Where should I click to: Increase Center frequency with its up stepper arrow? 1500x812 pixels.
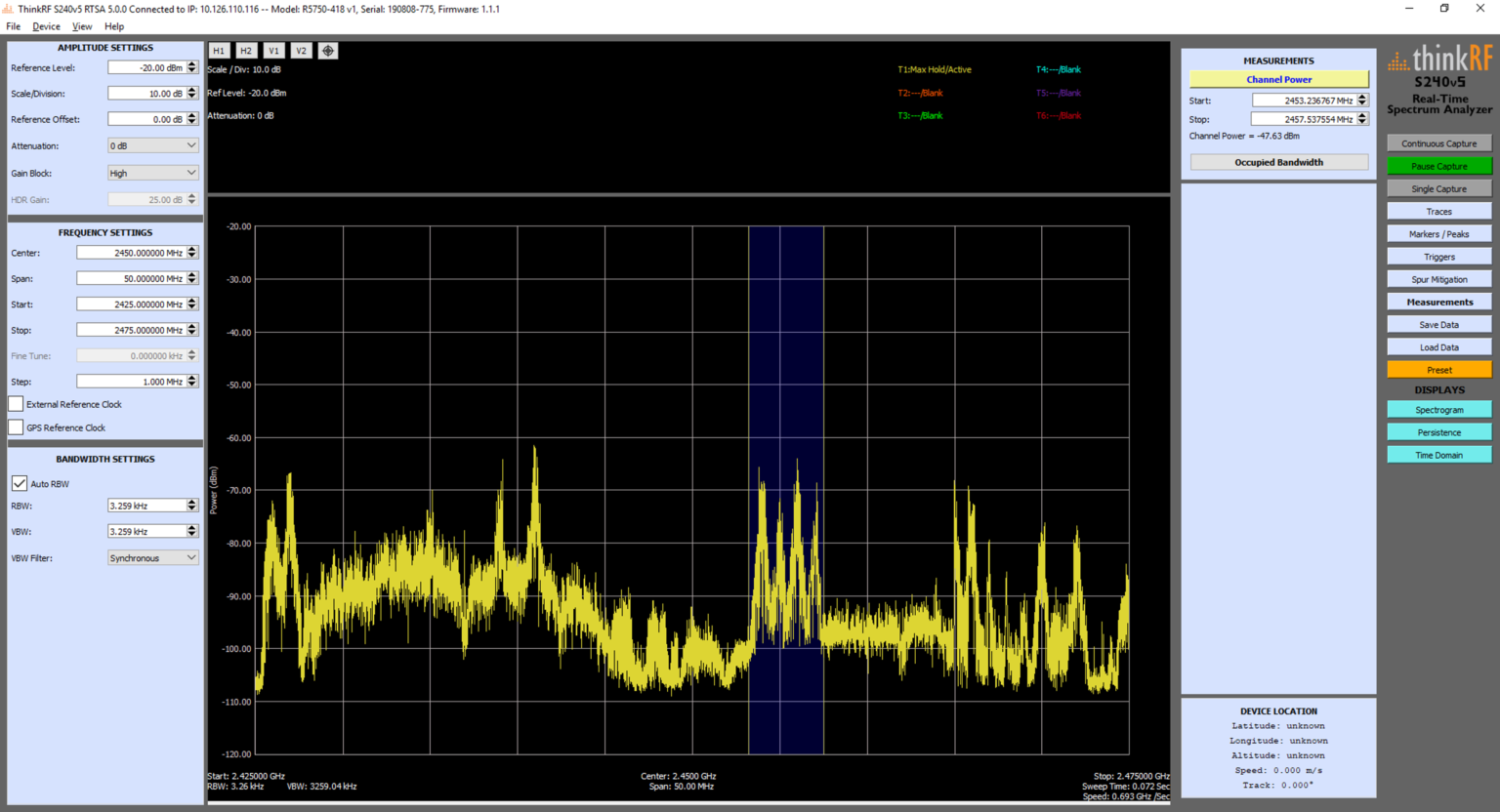tap(191, 248)
